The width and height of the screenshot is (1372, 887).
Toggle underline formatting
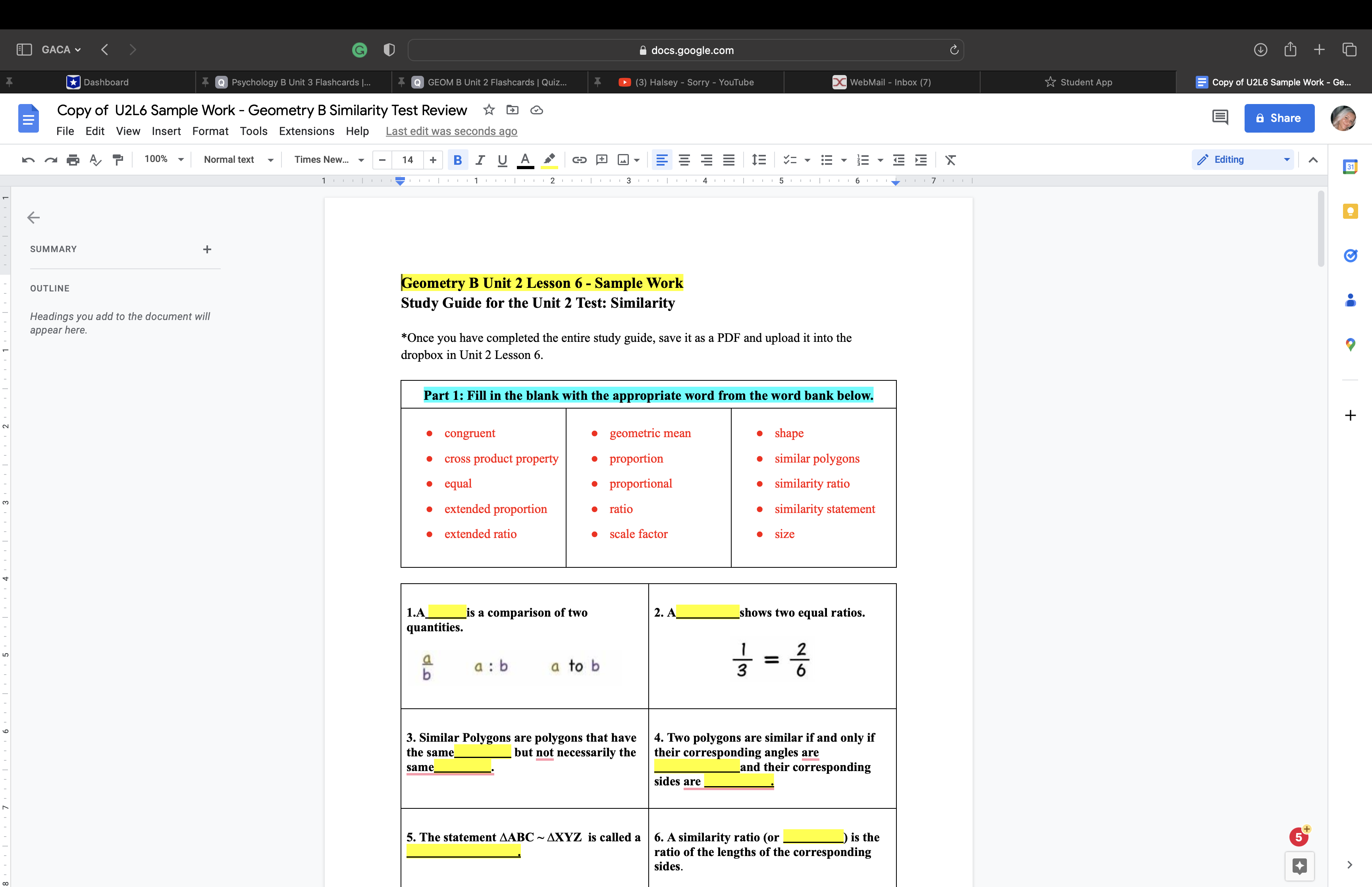(501, 160)
